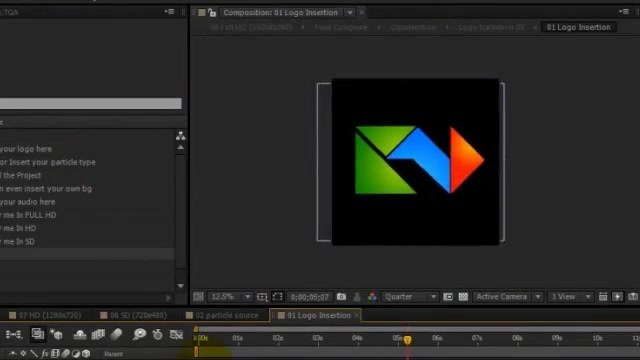Click the collapse transformations column header

(x=23, y=353)
